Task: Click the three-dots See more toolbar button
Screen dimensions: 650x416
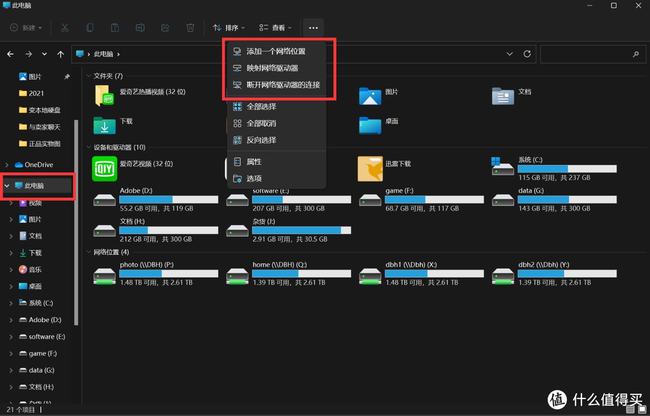Action: coord(313,27)
